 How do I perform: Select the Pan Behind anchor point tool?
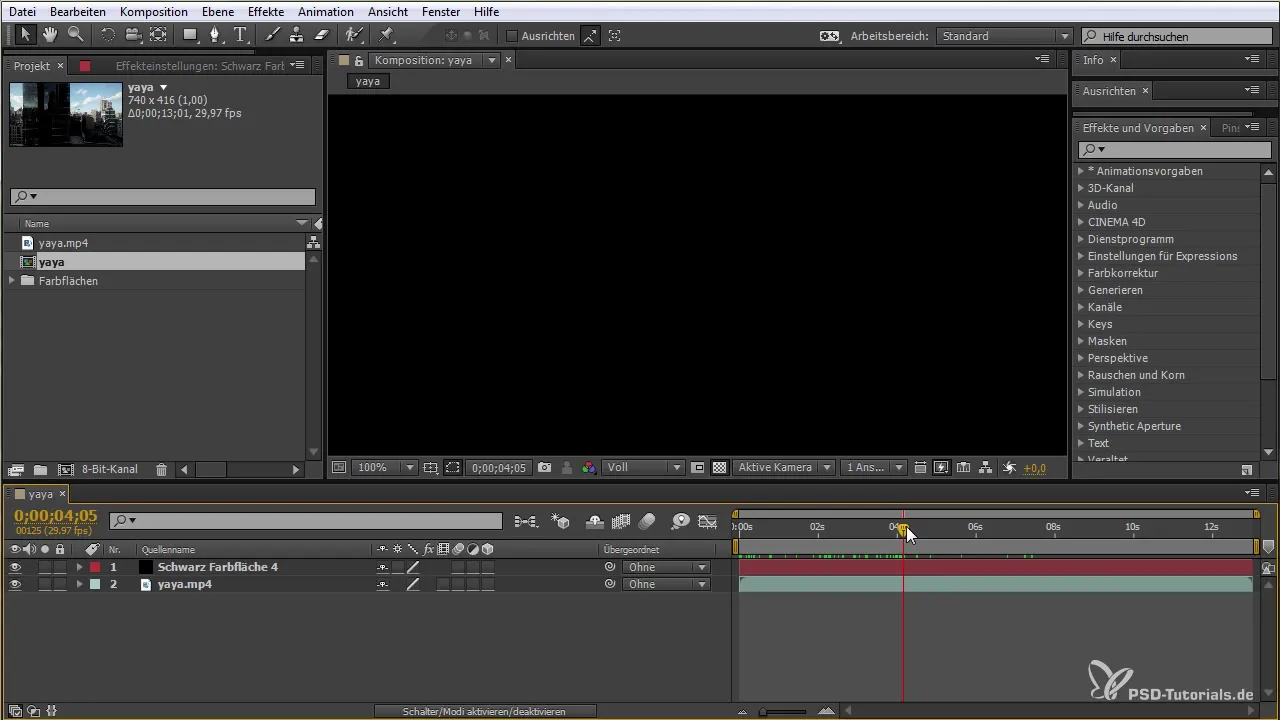[158, 35]
